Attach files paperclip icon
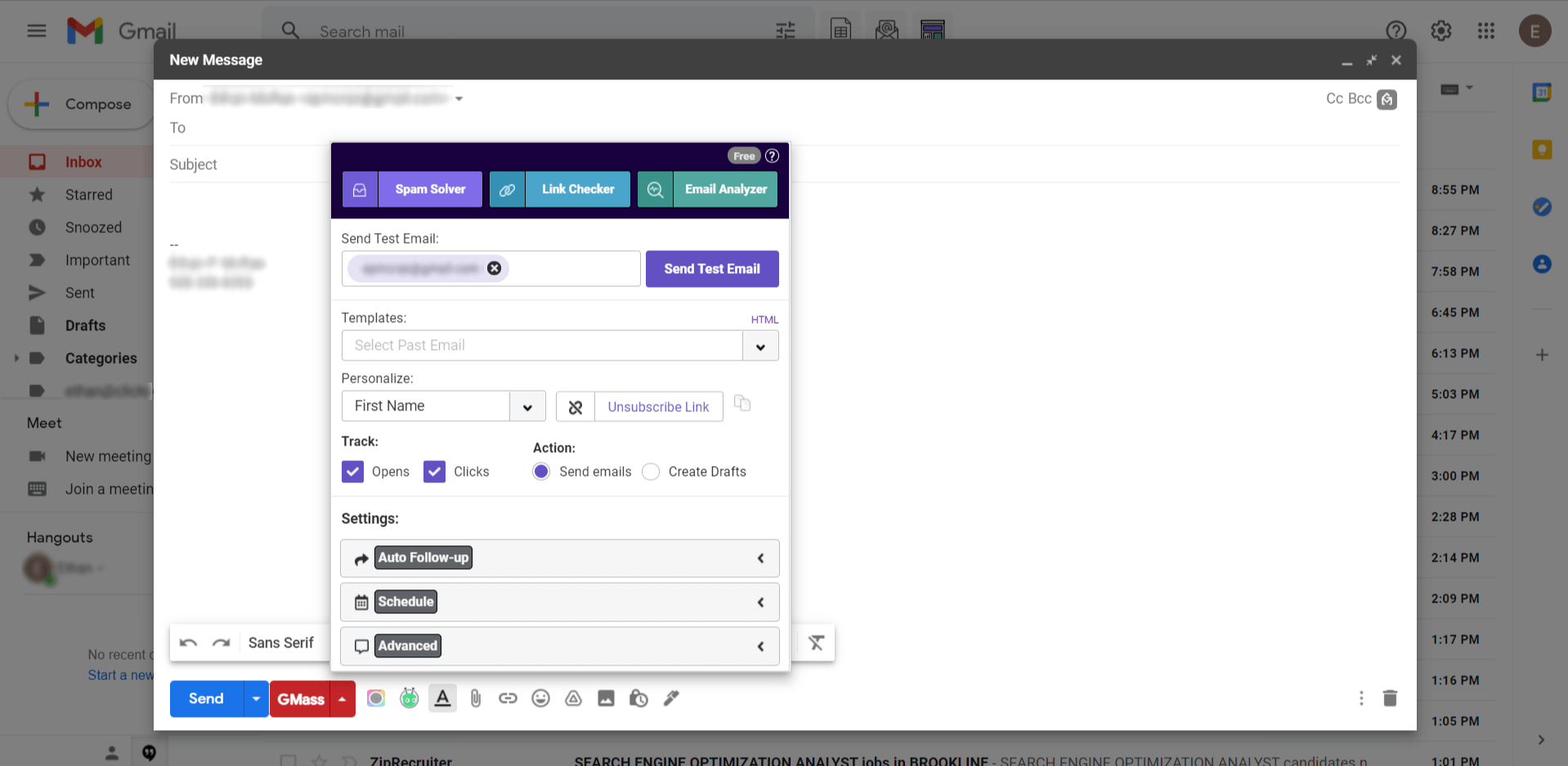The image size is (1568, 766). pyautogui.click(x=476, y=698)
